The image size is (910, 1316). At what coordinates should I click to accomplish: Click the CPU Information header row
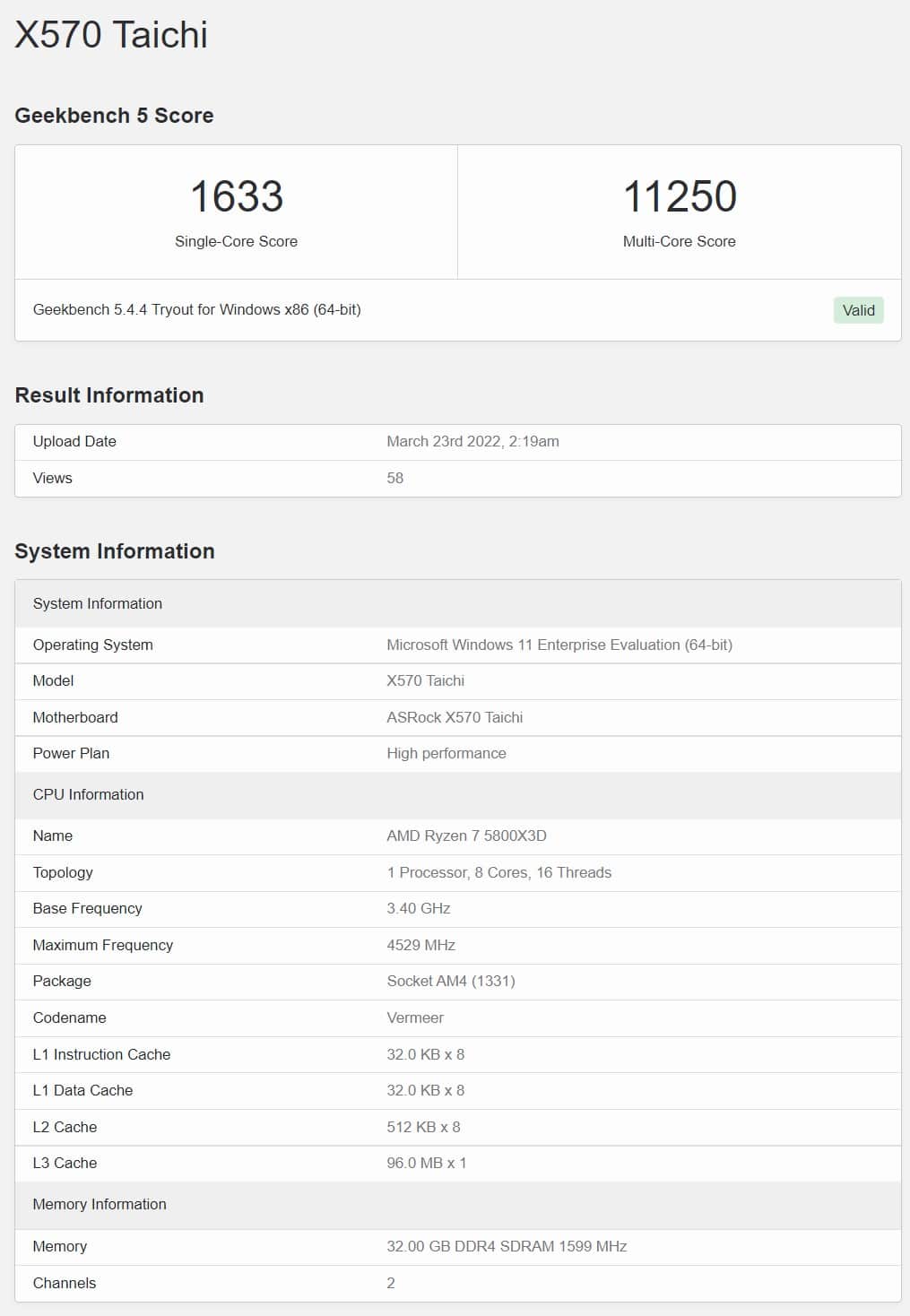[x=458, y=794]
